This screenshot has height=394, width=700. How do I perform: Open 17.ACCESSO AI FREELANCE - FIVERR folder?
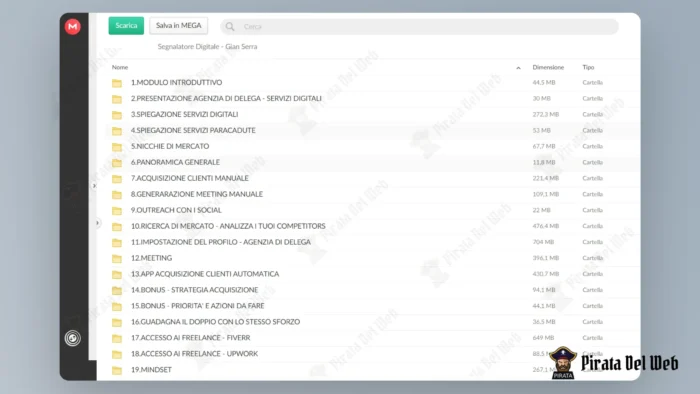[x=190, y=338]
